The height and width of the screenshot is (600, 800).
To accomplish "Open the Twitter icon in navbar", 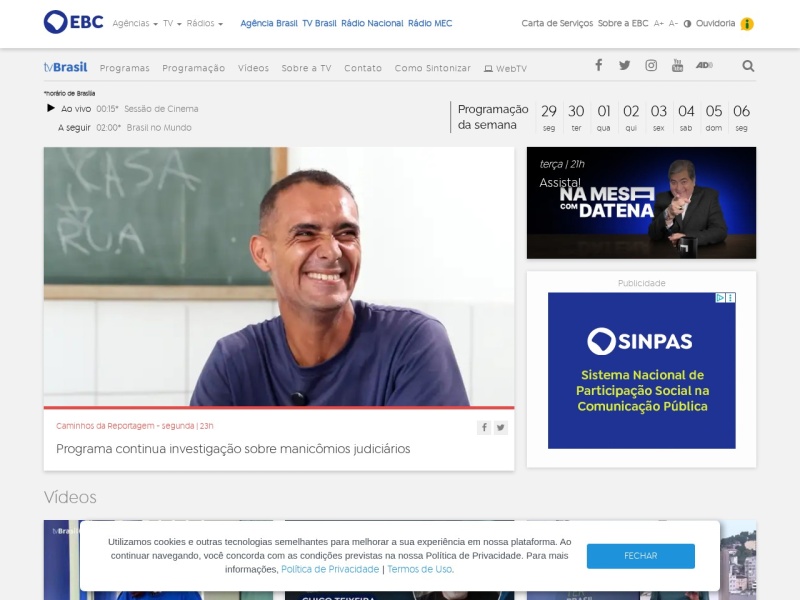I will [x=624, y=65].
